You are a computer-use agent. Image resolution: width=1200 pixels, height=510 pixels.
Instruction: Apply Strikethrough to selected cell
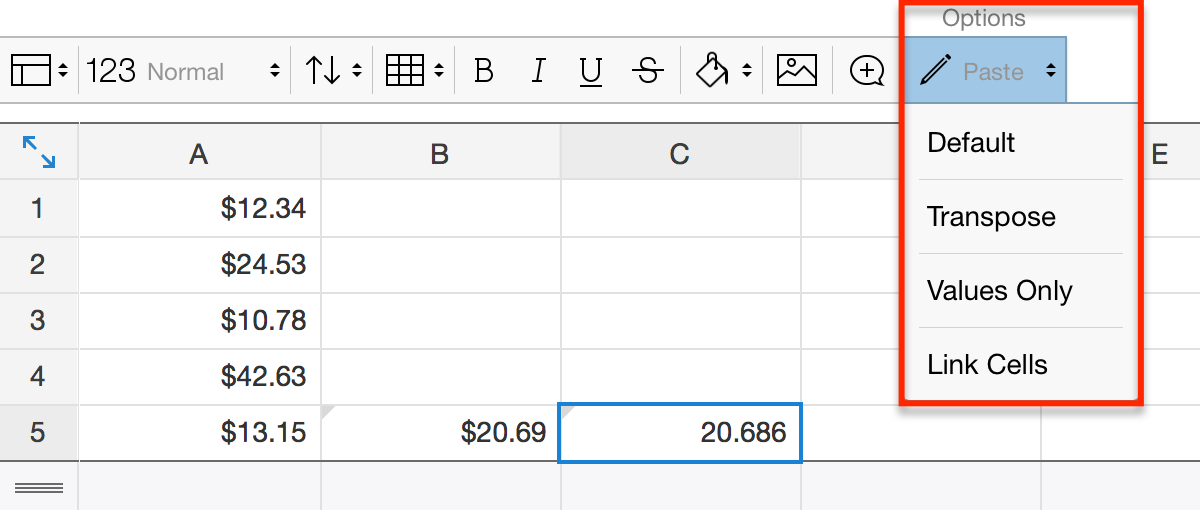pos(648,72)
